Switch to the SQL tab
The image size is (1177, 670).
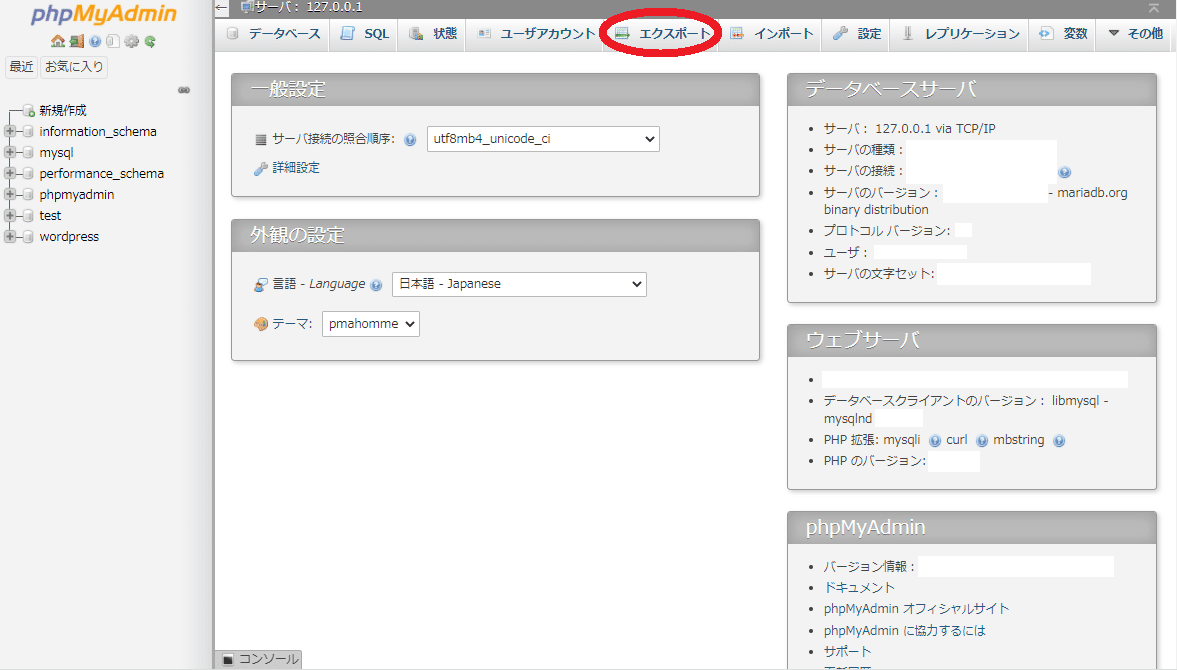click(x=364, y=34)
